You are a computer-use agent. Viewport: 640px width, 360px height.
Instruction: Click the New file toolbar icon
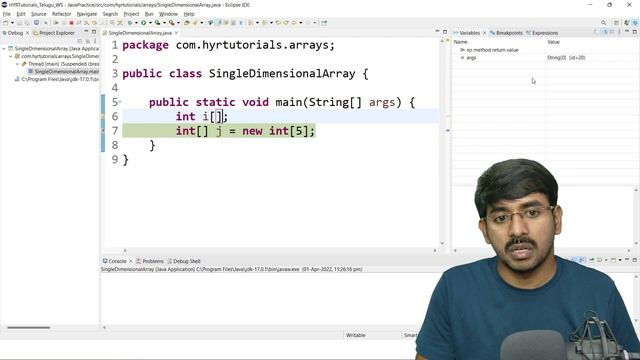6,23
